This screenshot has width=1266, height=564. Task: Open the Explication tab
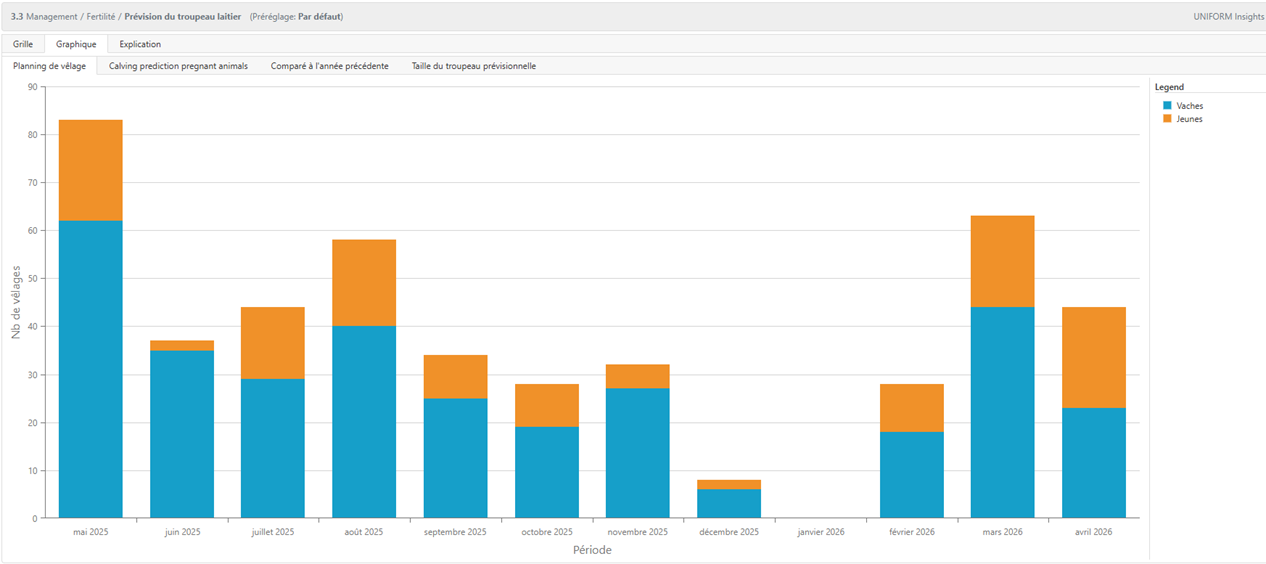click(x=140, y=44)
